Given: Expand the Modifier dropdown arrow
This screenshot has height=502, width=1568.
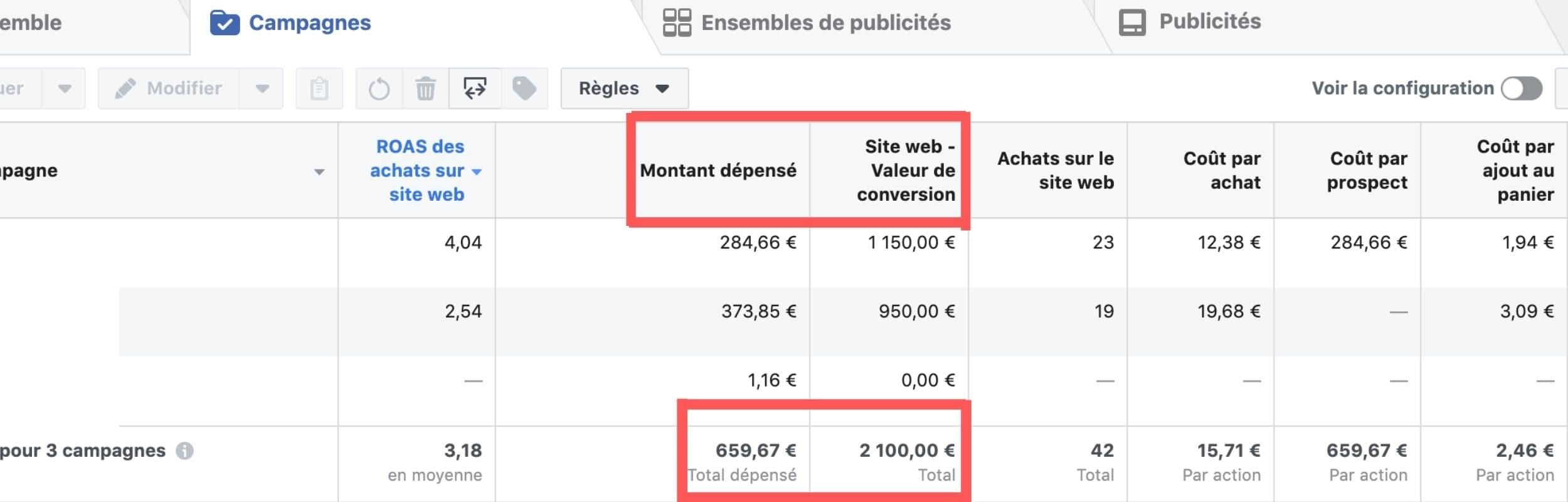Looking at the screenshot, I should pos(262,88).
